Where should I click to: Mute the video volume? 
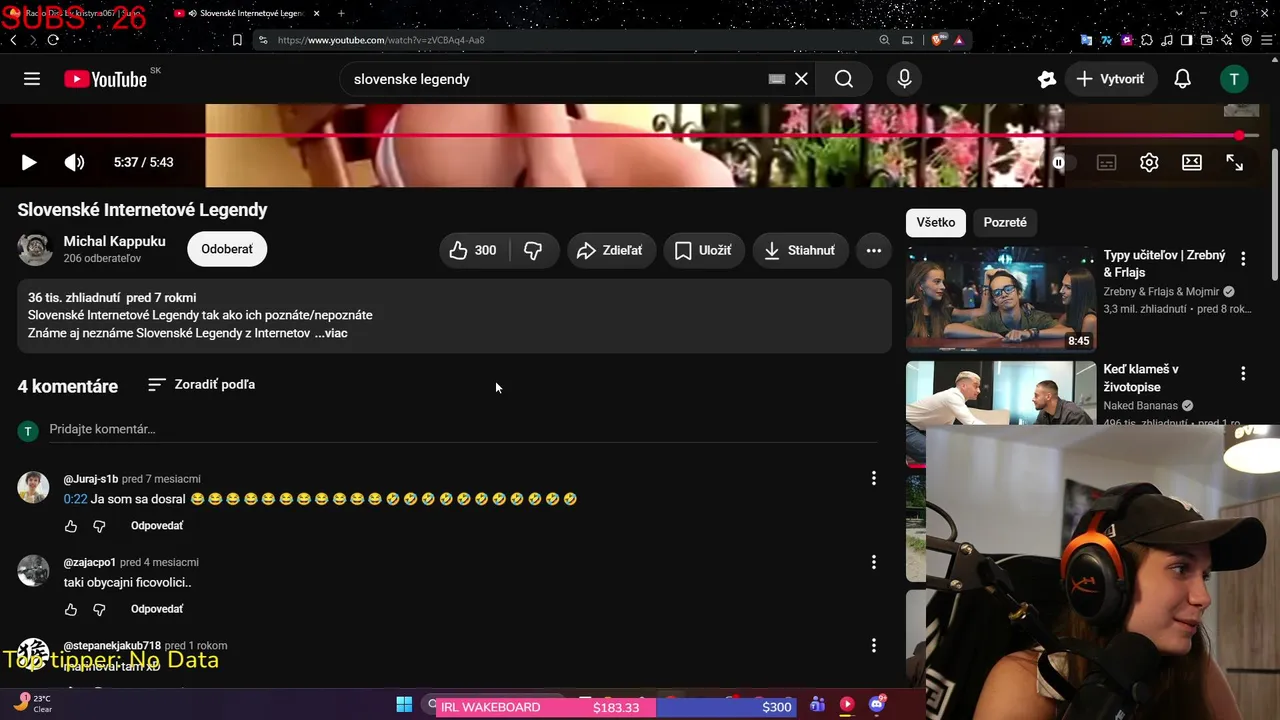[x=75, y=162]
